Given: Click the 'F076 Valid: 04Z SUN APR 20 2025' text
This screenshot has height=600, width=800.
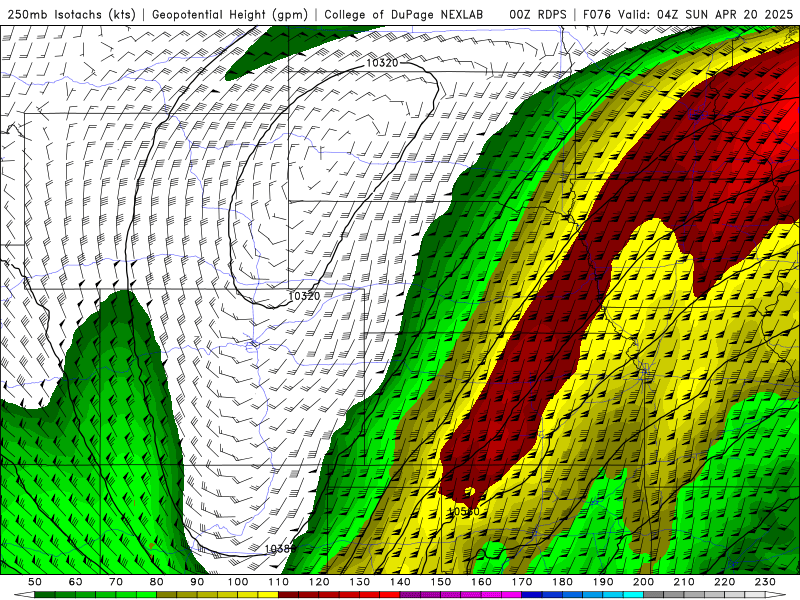Looking at the screenshot, I should [687, 14].
